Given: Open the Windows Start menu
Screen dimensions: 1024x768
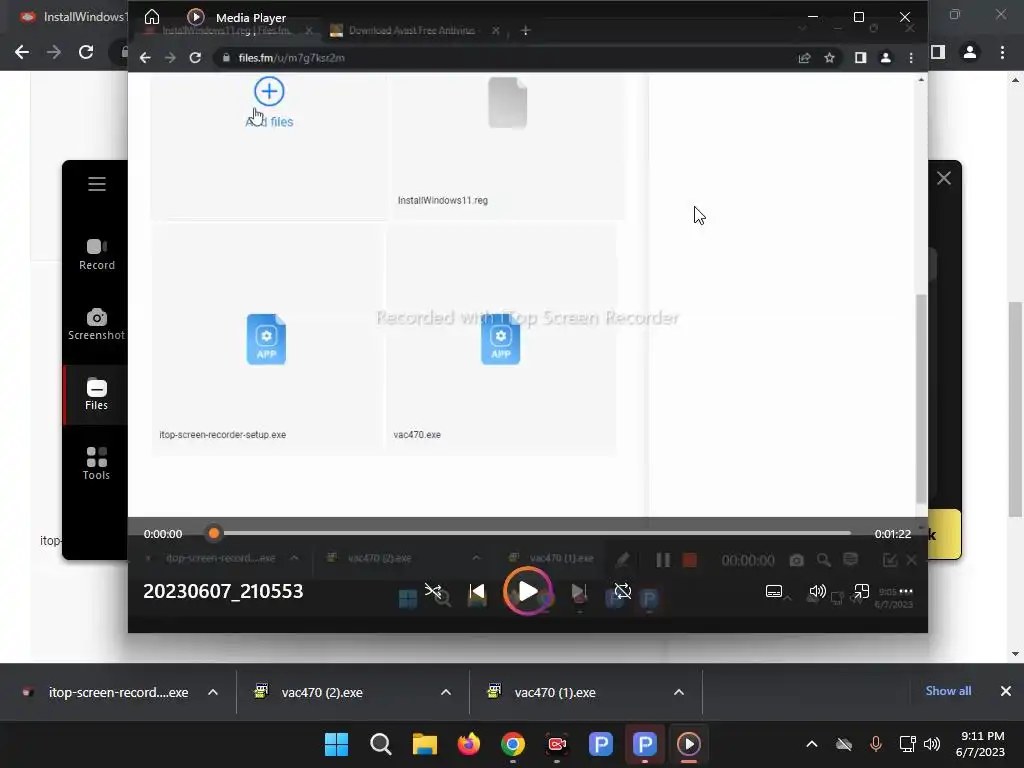Looking at the screenshot, I should tap(337, 744).
